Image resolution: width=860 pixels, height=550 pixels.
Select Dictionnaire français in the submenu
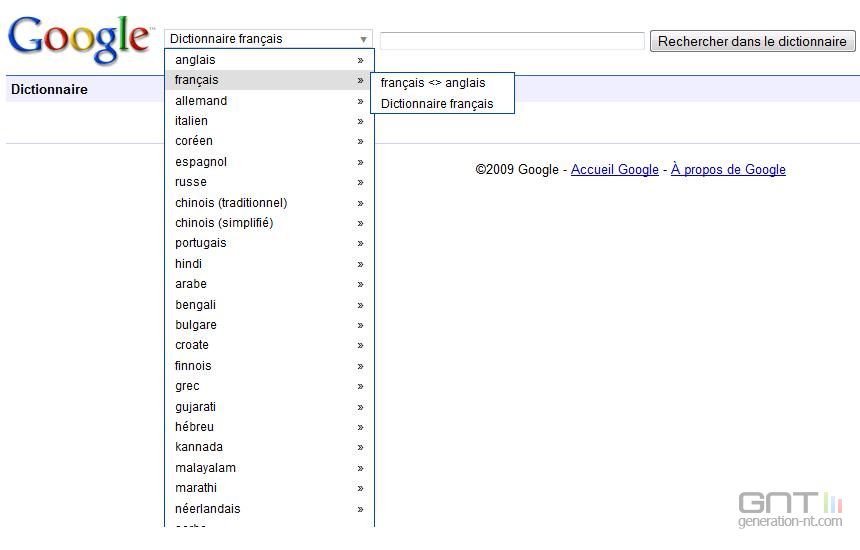click(437, 104)
